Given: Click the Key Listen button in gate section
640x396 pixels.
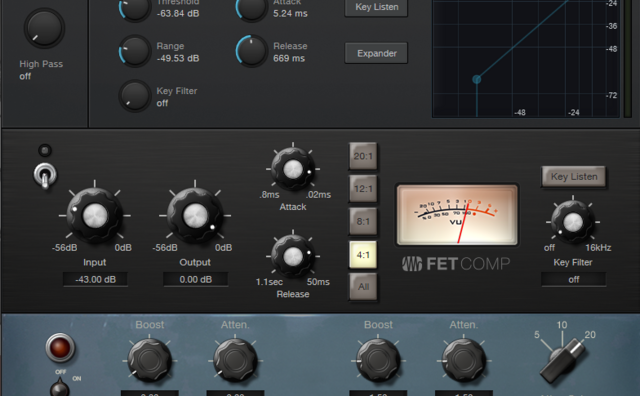Looking at the screenshot, I should click(x=376, y=7).
